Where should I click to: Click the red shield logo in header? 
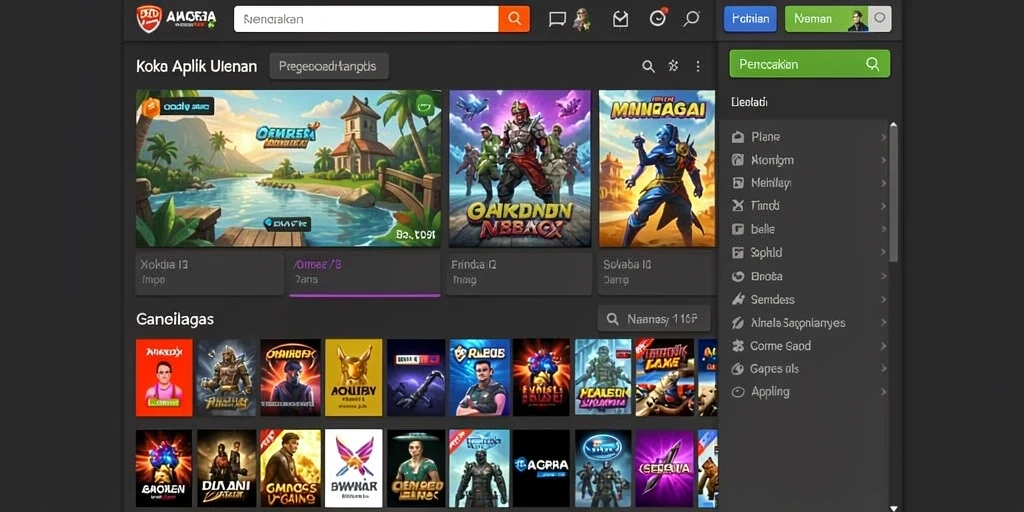[148, 19]
